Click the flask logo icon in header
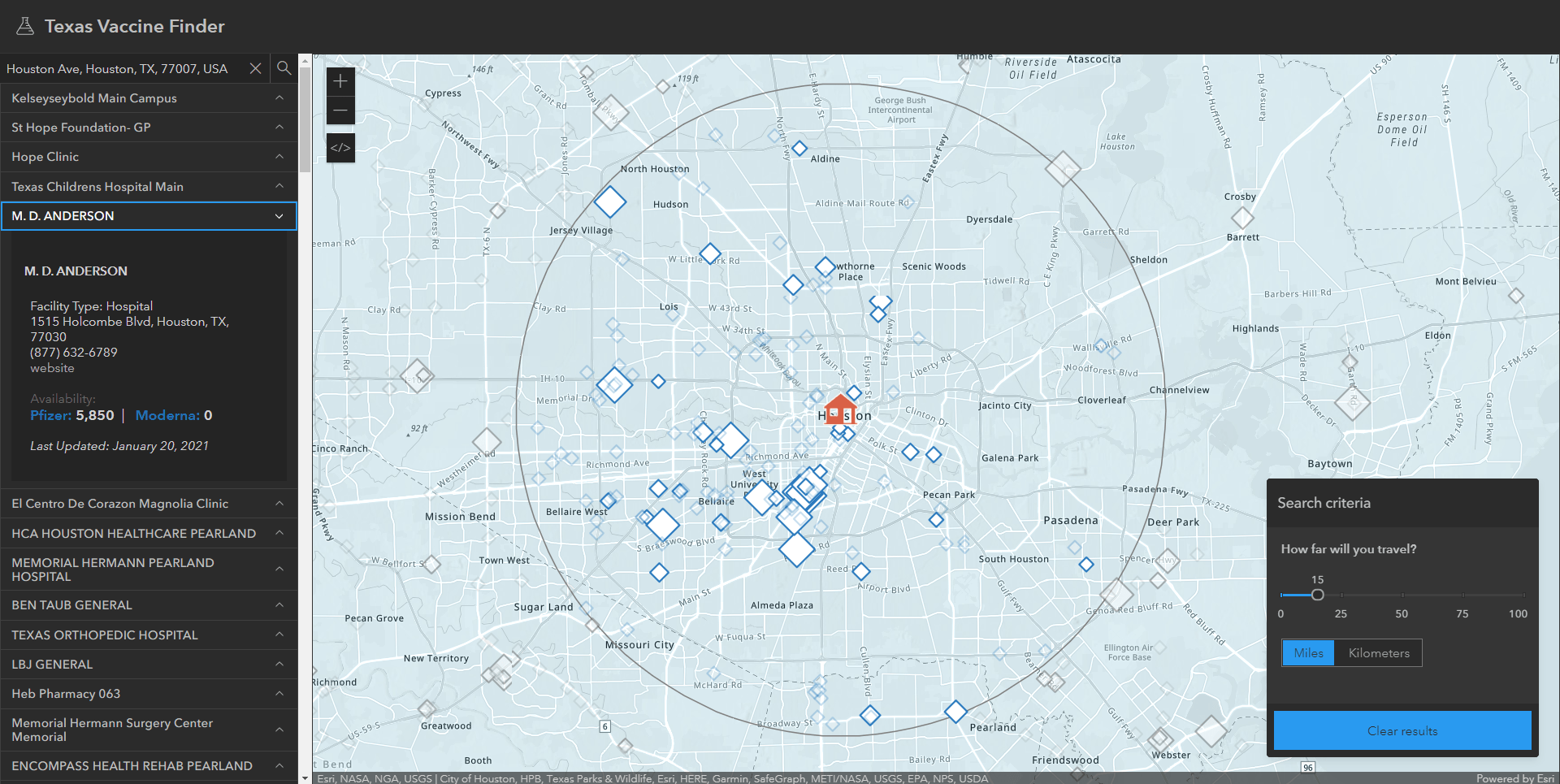Image resolution: width=1560 pixels, height=784 pixels. [x=25, y=26]
